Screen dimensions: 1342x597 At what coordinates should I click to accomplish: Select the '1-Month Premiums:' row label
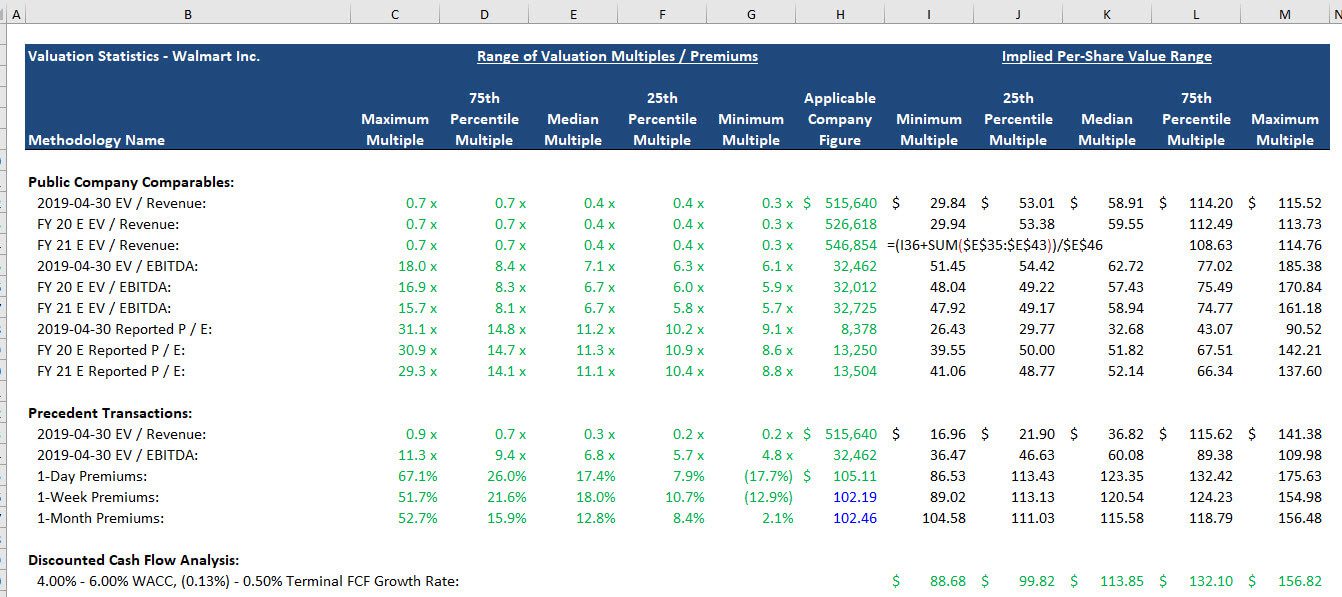coord(100,518)
